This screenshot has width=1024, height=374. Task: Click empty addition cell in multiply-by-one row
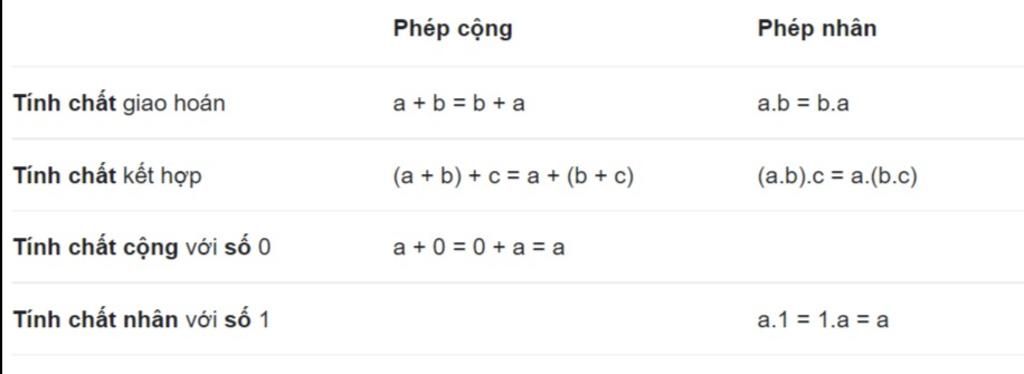point(568,319)
